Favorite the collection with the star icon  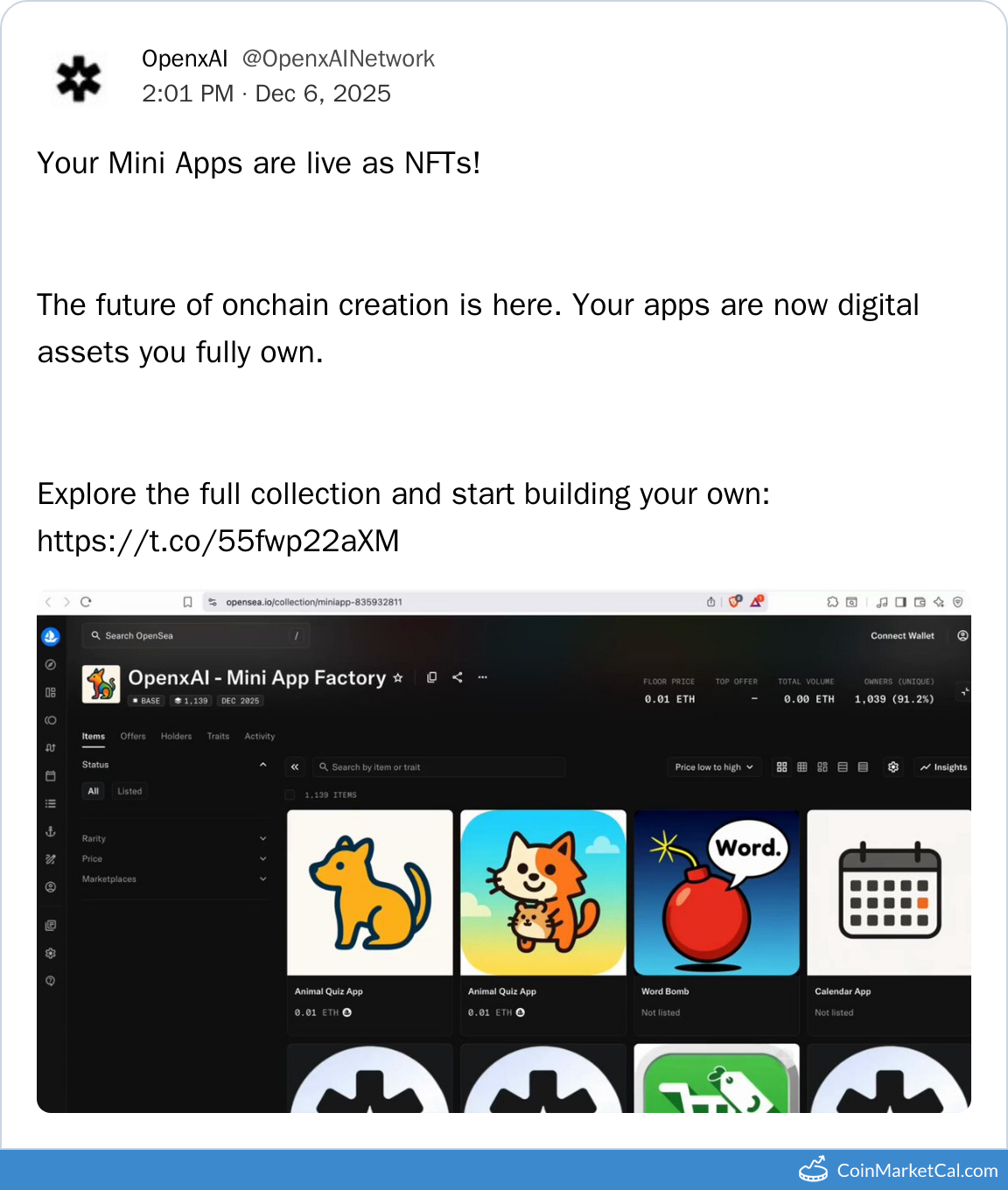(x=398, y=678)
